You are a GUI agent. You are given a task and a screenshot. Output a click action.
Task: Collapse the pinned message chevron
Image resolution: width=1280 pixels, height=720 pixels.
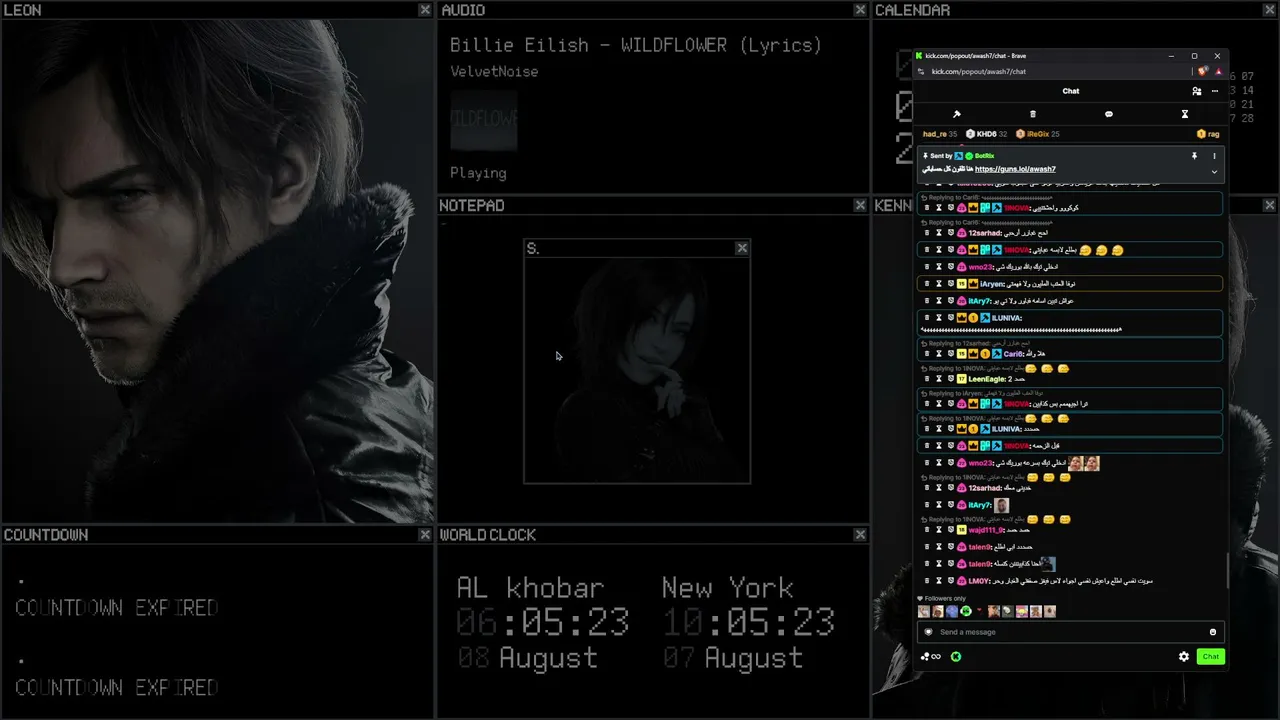coord(1215,171)
